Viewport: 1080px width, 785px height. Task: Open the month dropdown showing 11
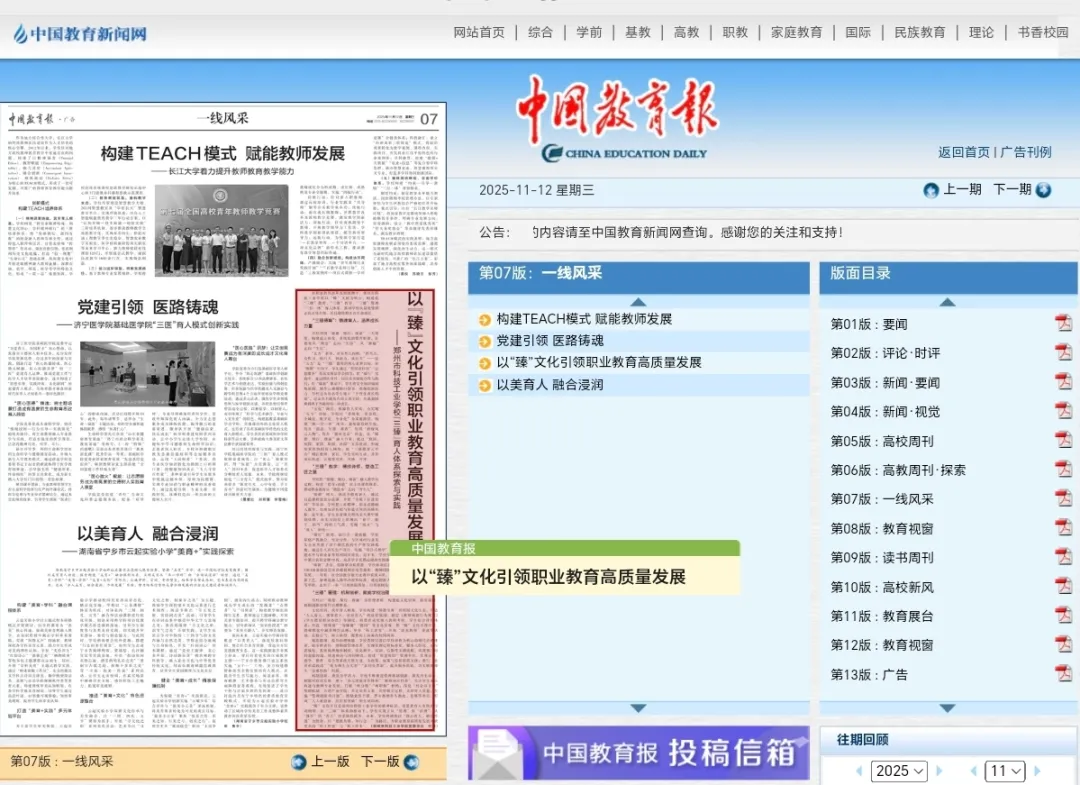coord(1005,771)
